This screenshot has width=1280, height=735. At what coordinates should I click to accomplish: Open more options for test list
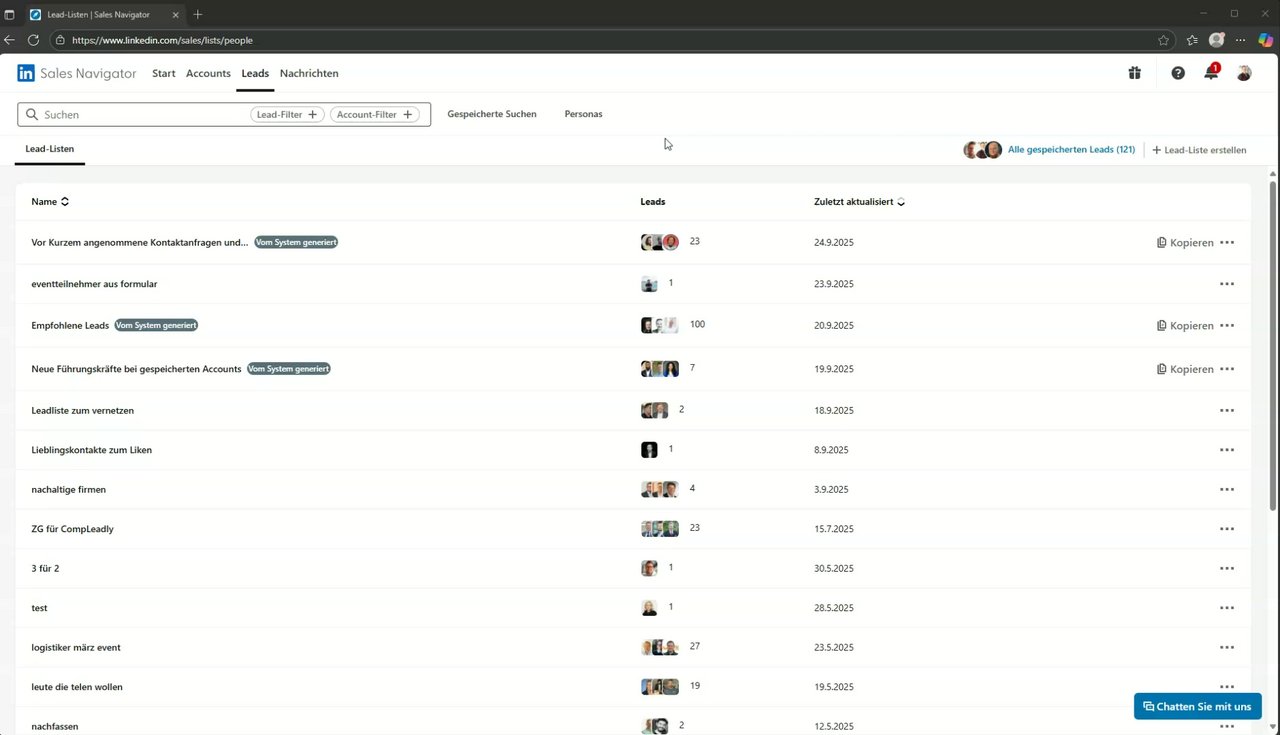click(1227, 608)
